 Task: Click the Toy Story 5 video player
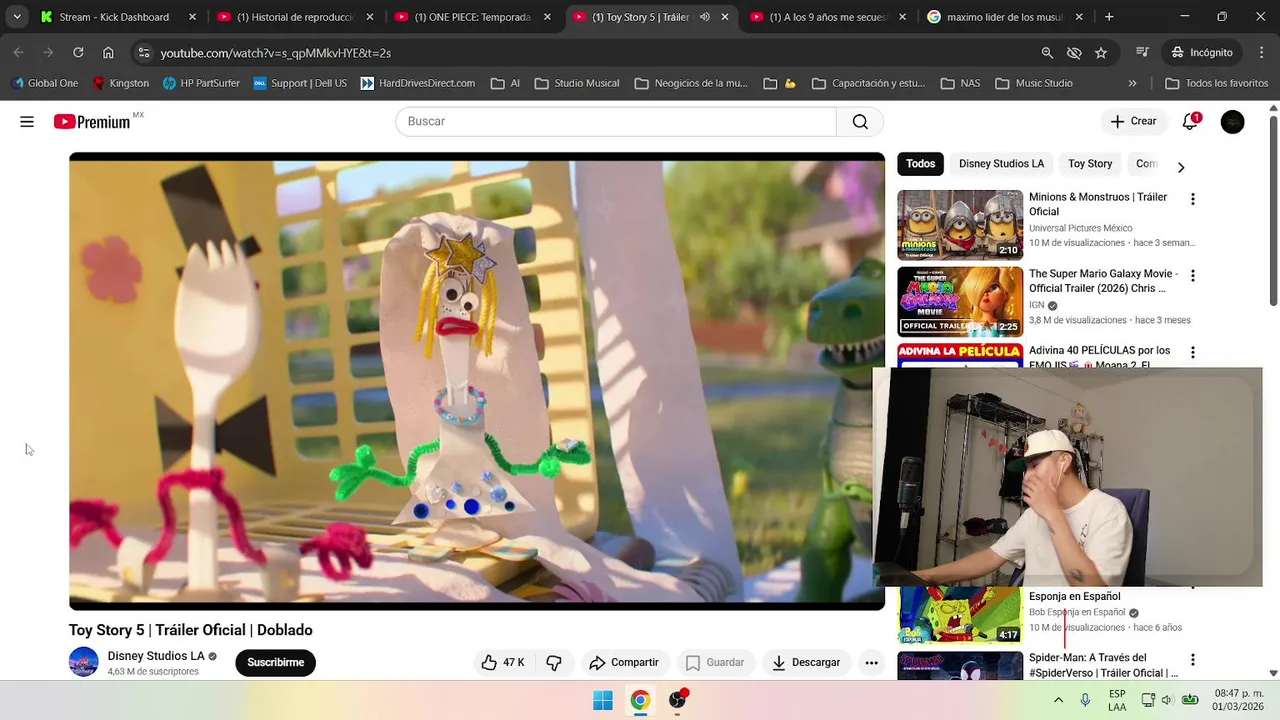[x=477, y=381]
